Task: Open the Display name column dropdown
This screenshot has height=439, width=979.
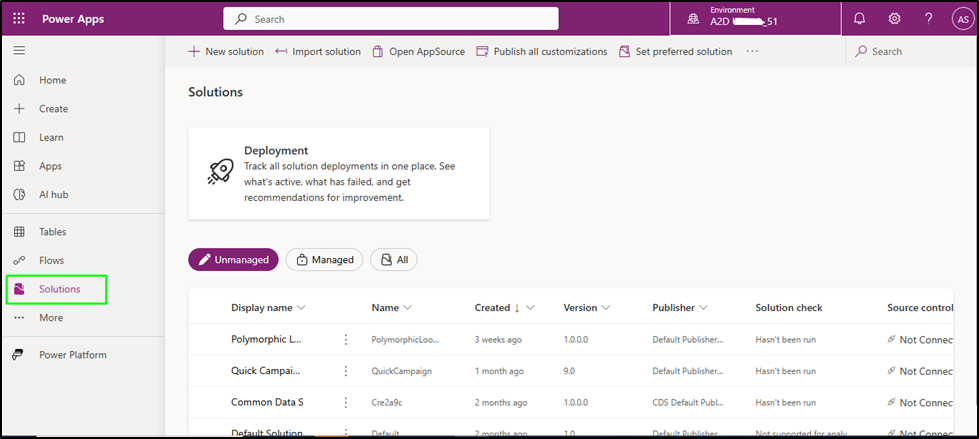Action: 301,308
